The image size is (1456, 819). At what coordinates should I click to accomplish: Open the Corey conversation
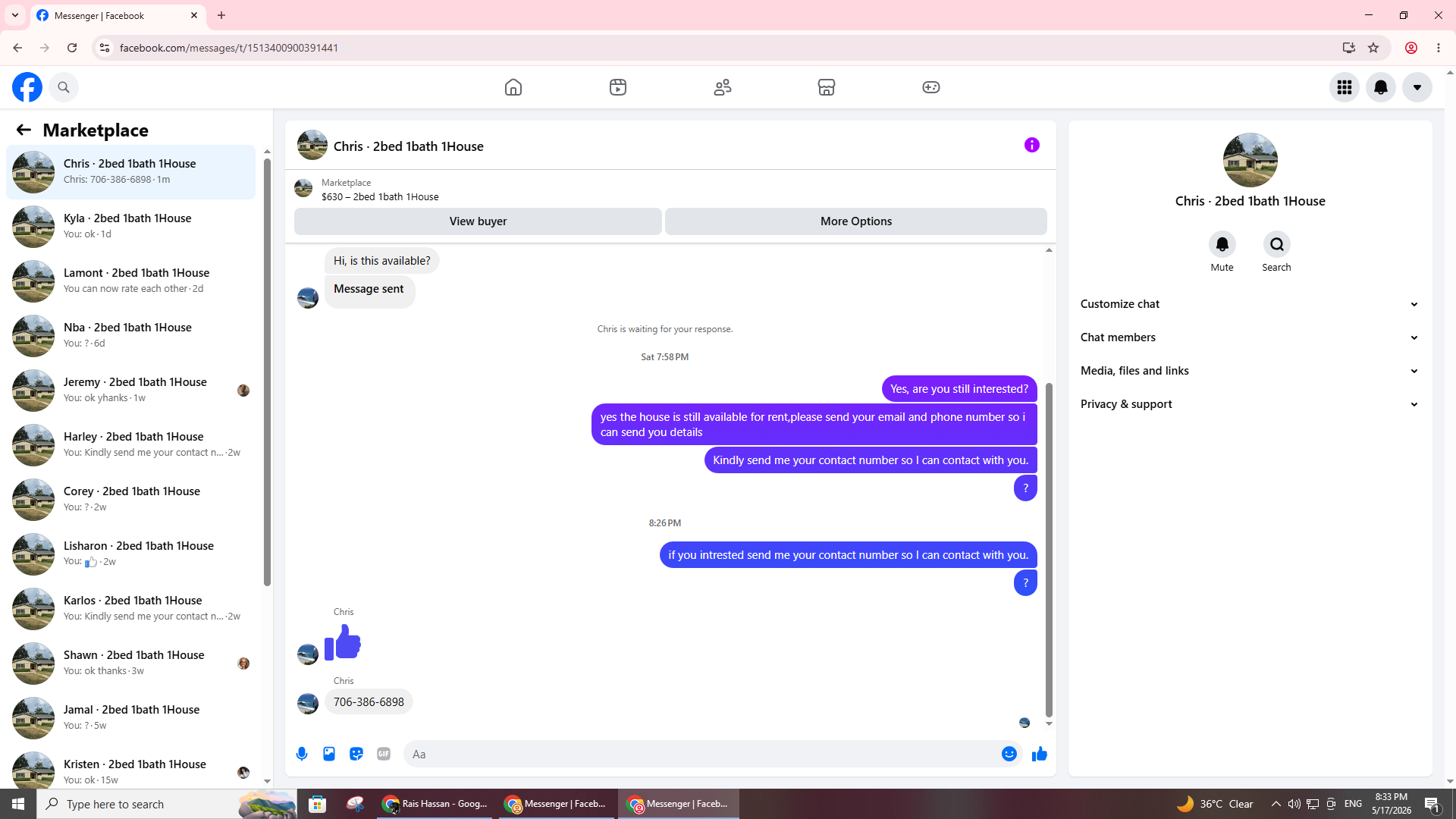click(130, 499)
